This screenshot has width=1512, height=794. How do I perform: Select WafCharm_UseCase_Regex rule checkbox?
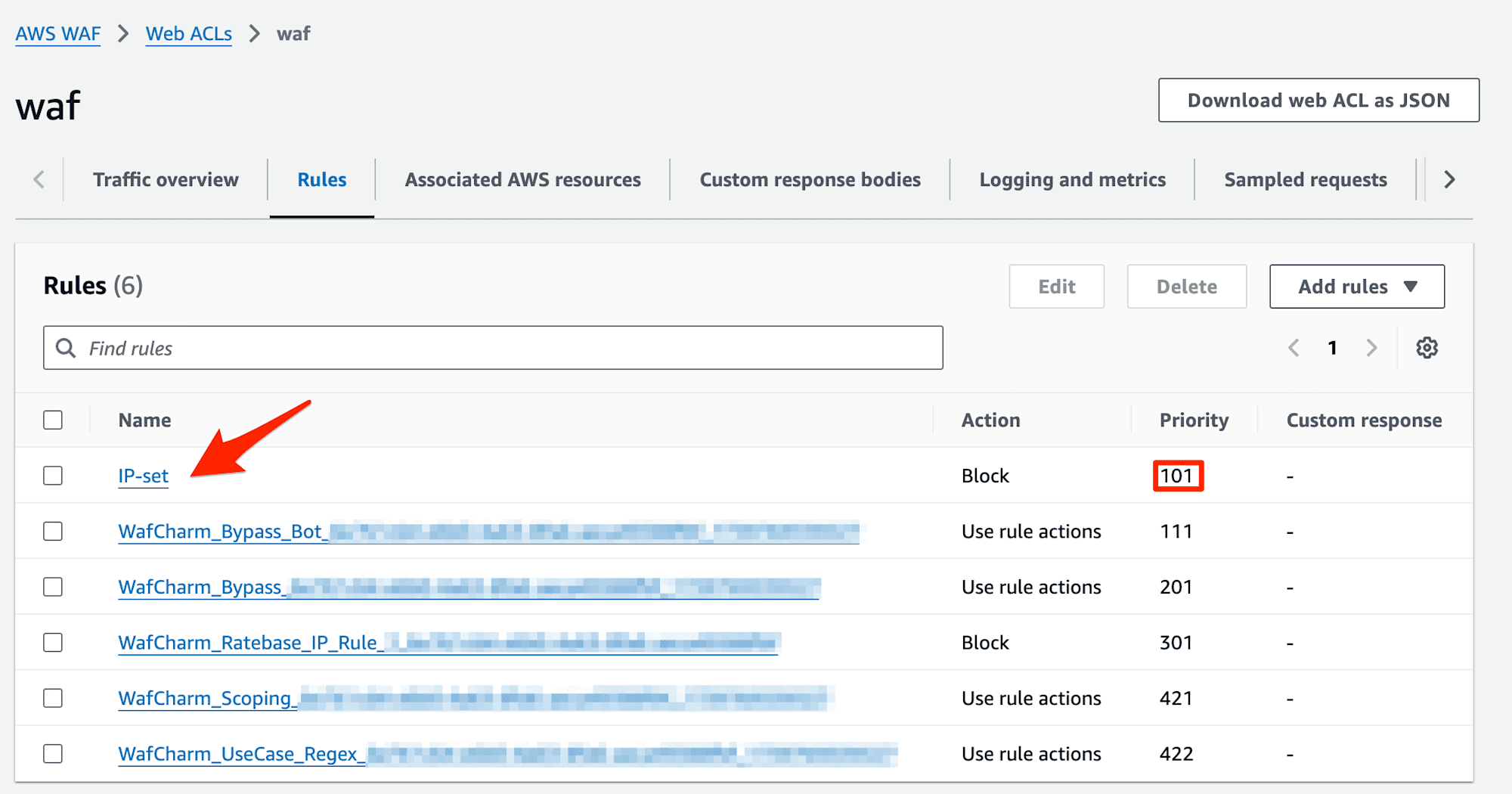[x=53, y=754]
